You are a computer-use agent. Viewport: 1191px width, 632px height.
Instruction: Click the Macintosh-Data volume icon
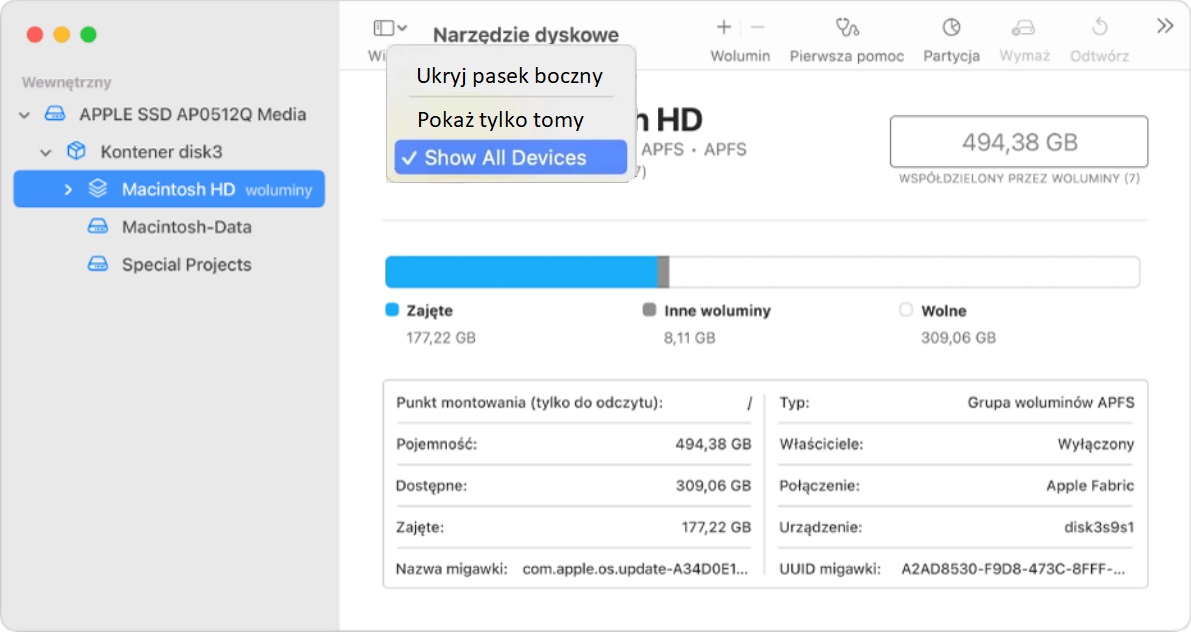point(97,227)
